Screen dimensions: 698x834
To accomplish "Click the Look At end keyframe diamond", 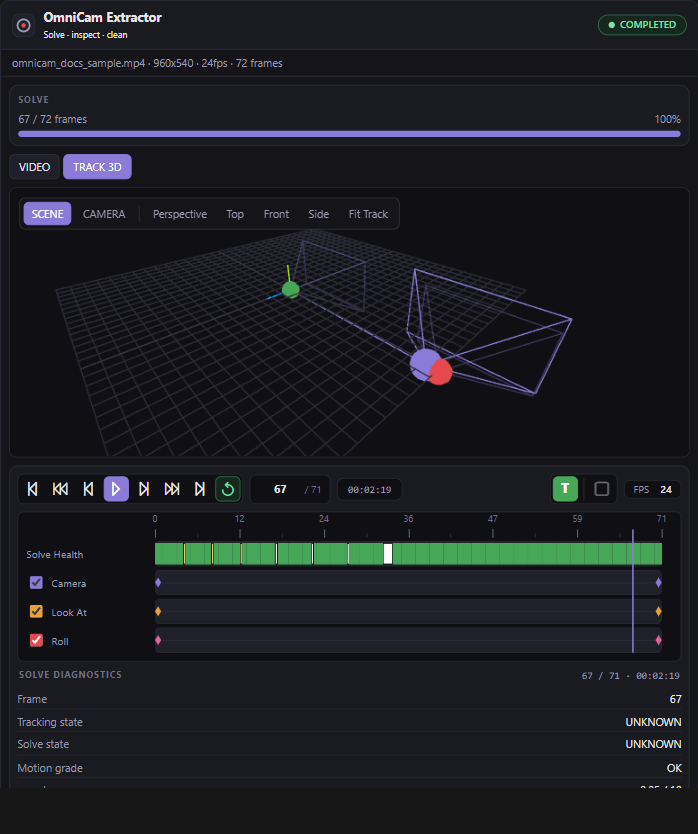I will [659, 611].
